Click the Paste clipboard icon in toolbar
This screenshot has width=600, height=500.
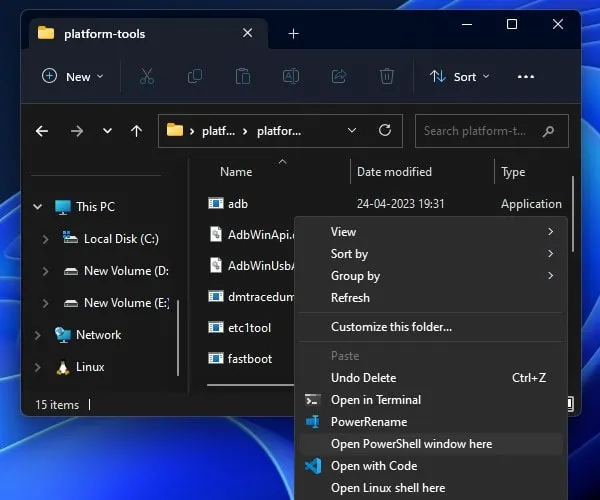(x=243, y=76)
